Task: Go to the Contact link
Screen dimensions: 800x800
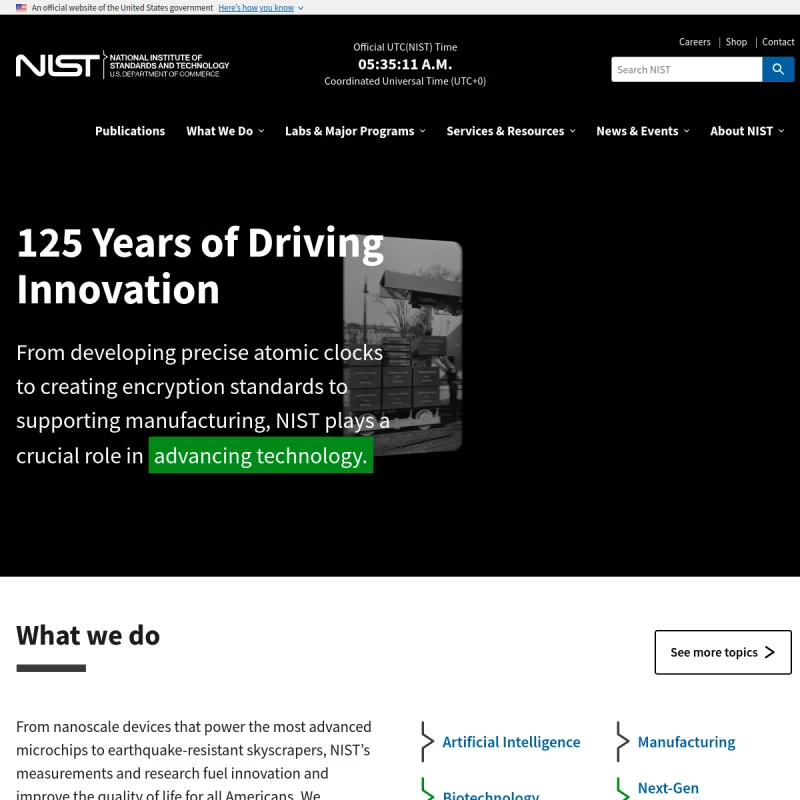Action: [778, 42]
